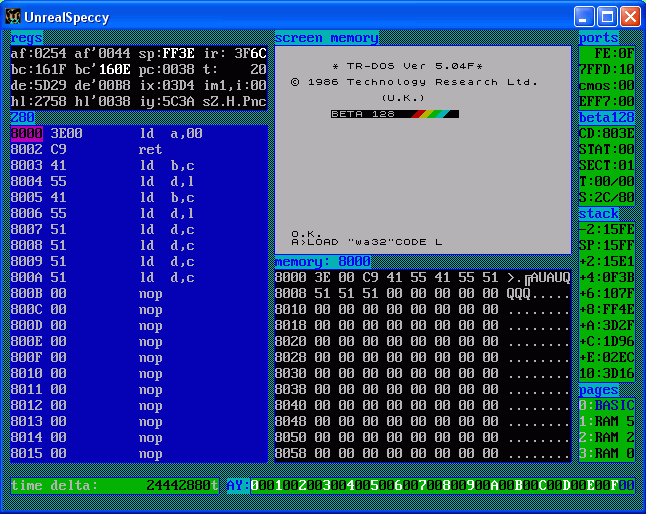Minimize the UnrealSpeccy window

[584, 17]
